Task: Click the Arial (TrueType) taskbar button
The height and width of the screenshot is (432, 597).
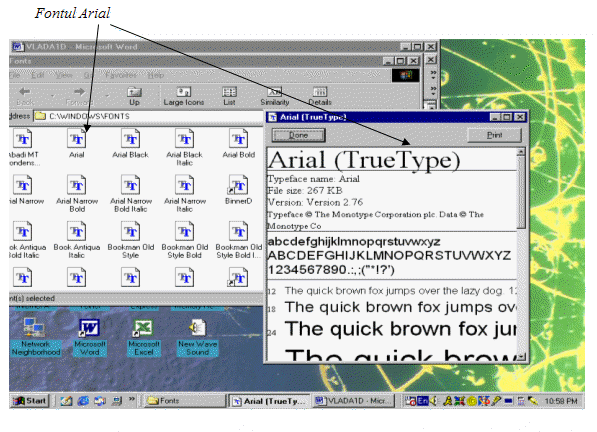Action: 270,401
